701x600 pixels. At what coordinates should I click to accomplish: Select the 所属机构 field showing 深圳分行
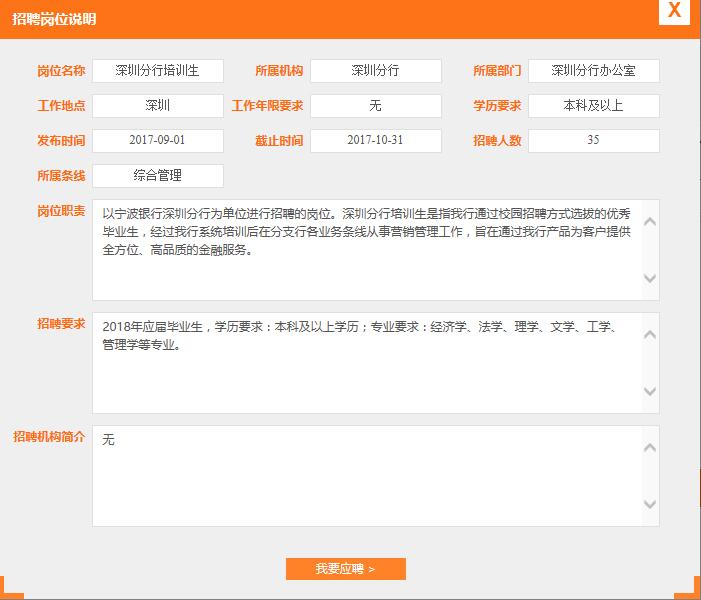pyautogui.click(x=375, y=71)
